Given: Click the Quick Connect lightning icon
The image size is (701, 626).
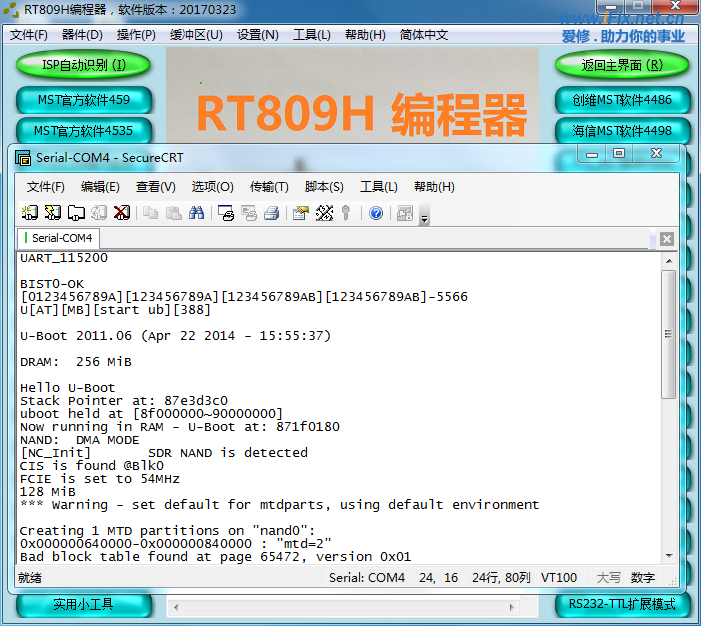Looking at the screenshot, I should click(53, 213).
